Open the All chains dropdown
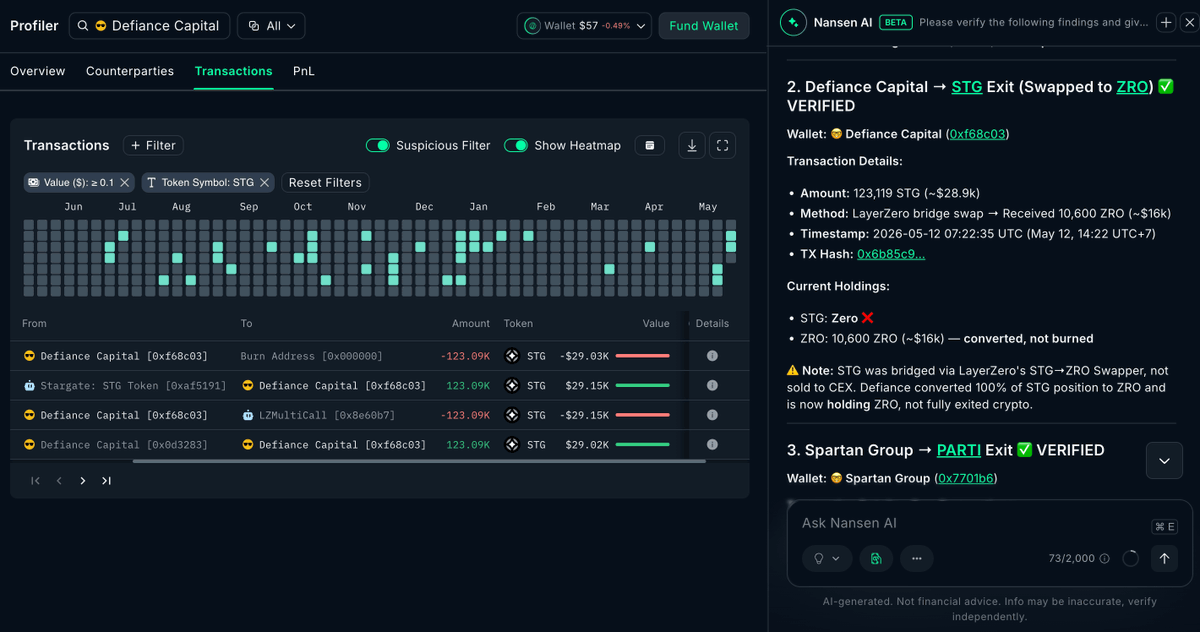Viewport: 1200px width, 632px height. pyautogui.click(x=271, y=26)
